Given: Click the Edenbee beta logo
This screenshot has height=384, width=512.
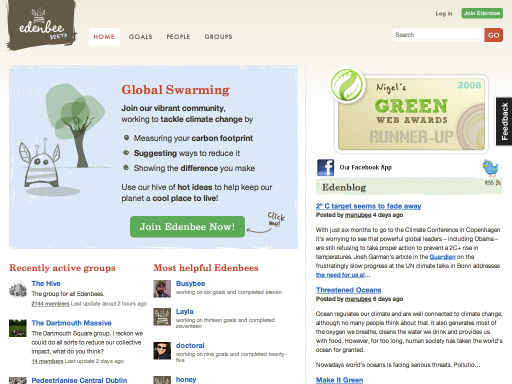Looking at the screenshot, I should (41, 25).
